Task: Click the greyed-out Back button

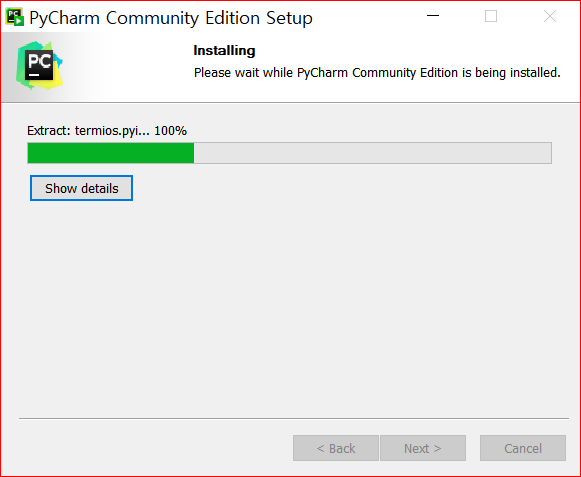Action: [x=336, y=448]
